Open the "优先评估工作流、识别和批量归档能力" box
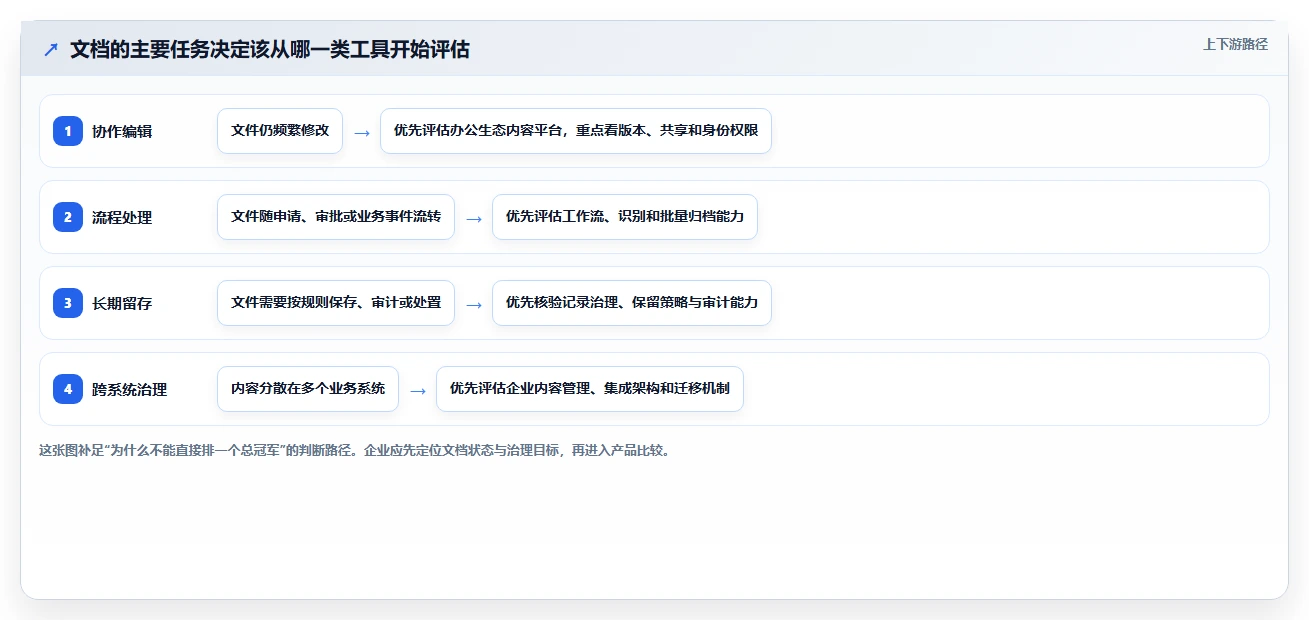This screenshot has width=1309, height=620. (625, 217)
